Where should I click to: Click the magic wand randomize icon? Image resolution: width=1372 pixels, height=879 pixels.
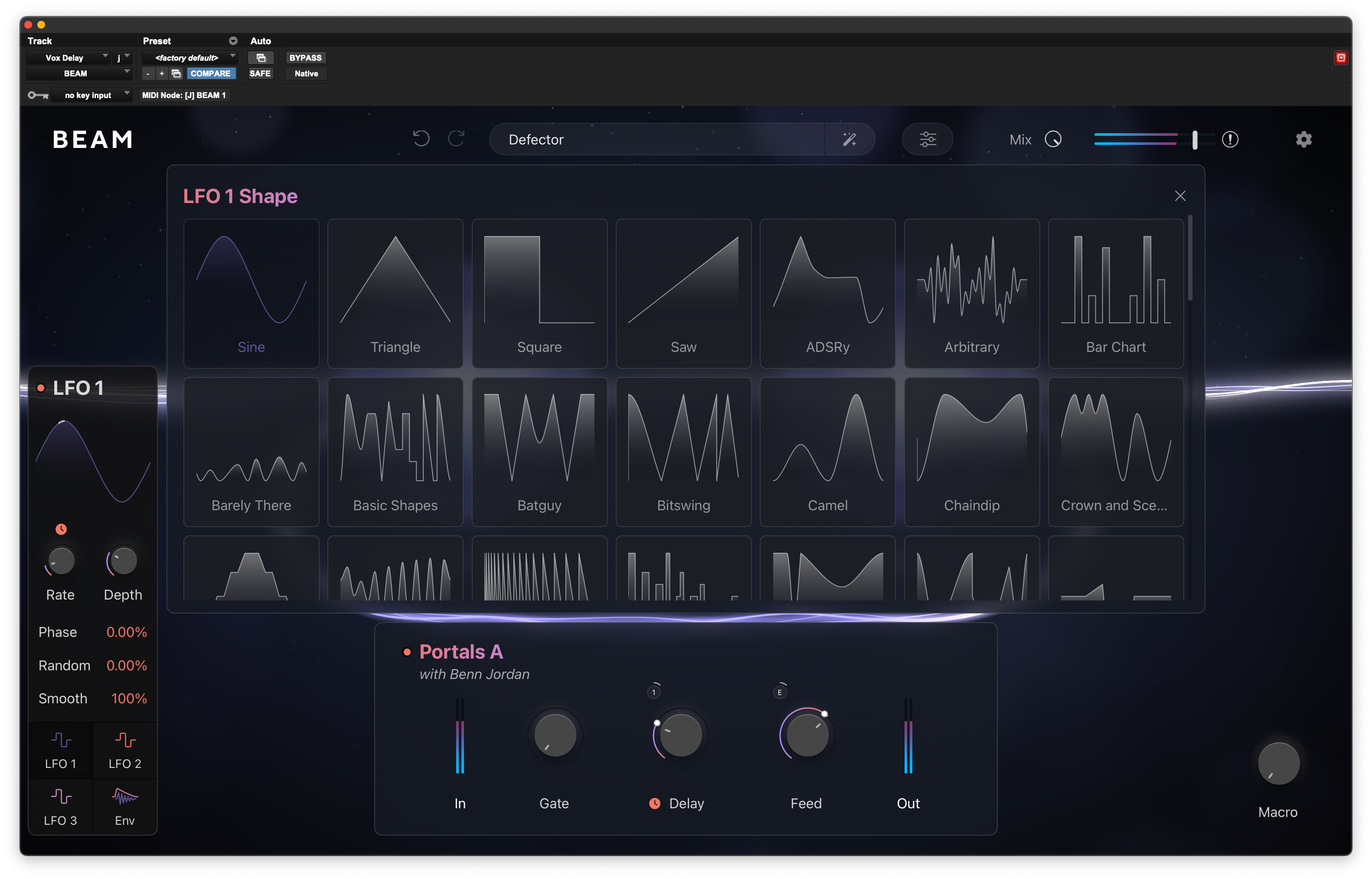[849, 139]
